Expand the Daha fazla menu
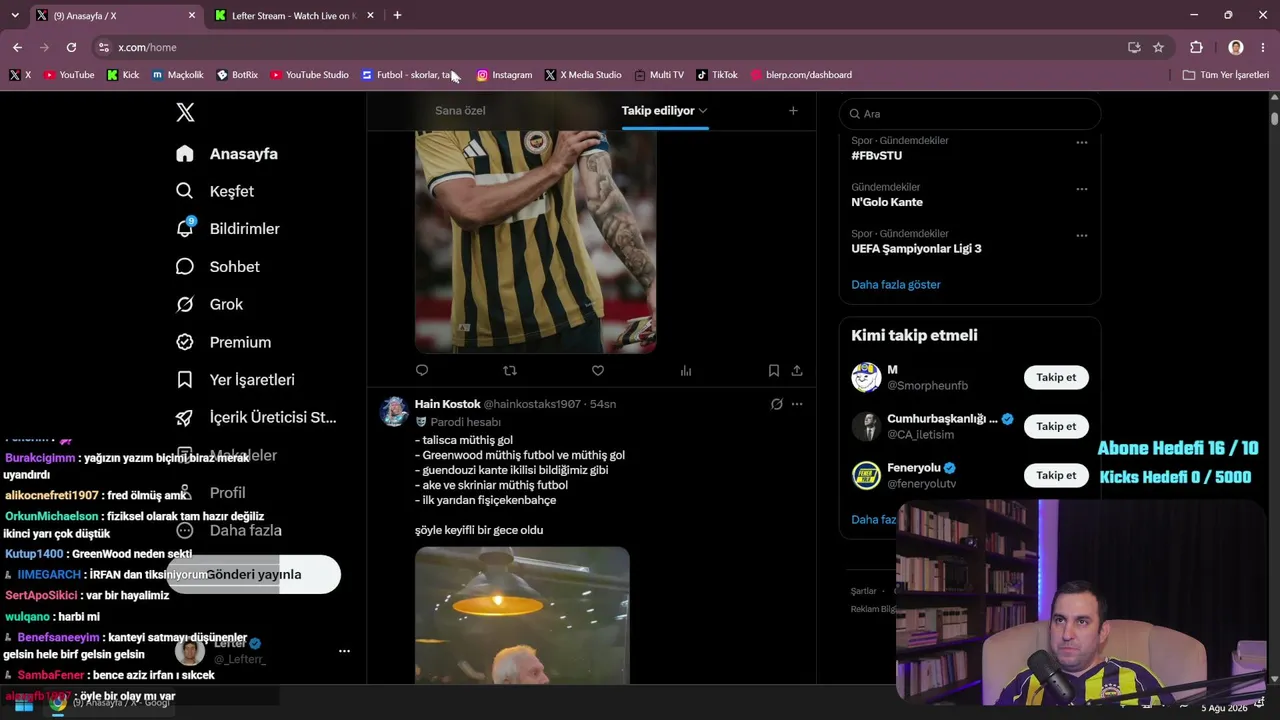 coord(228,530)
